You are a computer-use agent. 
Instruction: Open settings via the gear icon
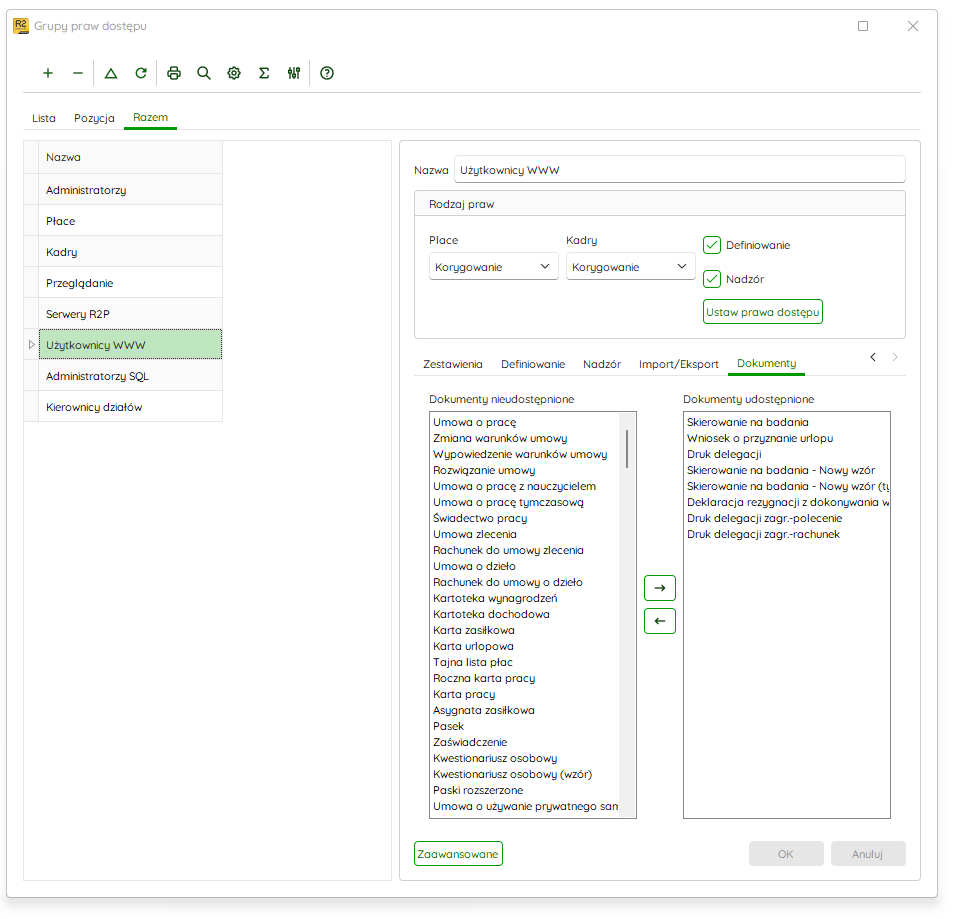click(x=234, y=74)
